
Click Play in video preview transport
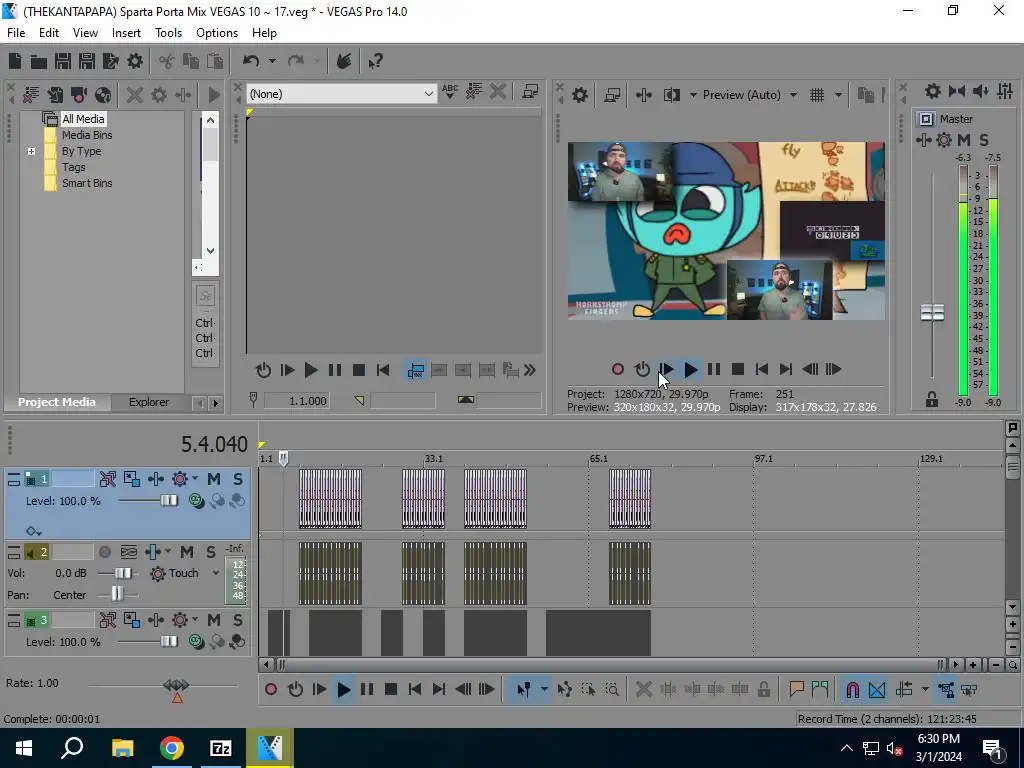click(x=690, y=370)
